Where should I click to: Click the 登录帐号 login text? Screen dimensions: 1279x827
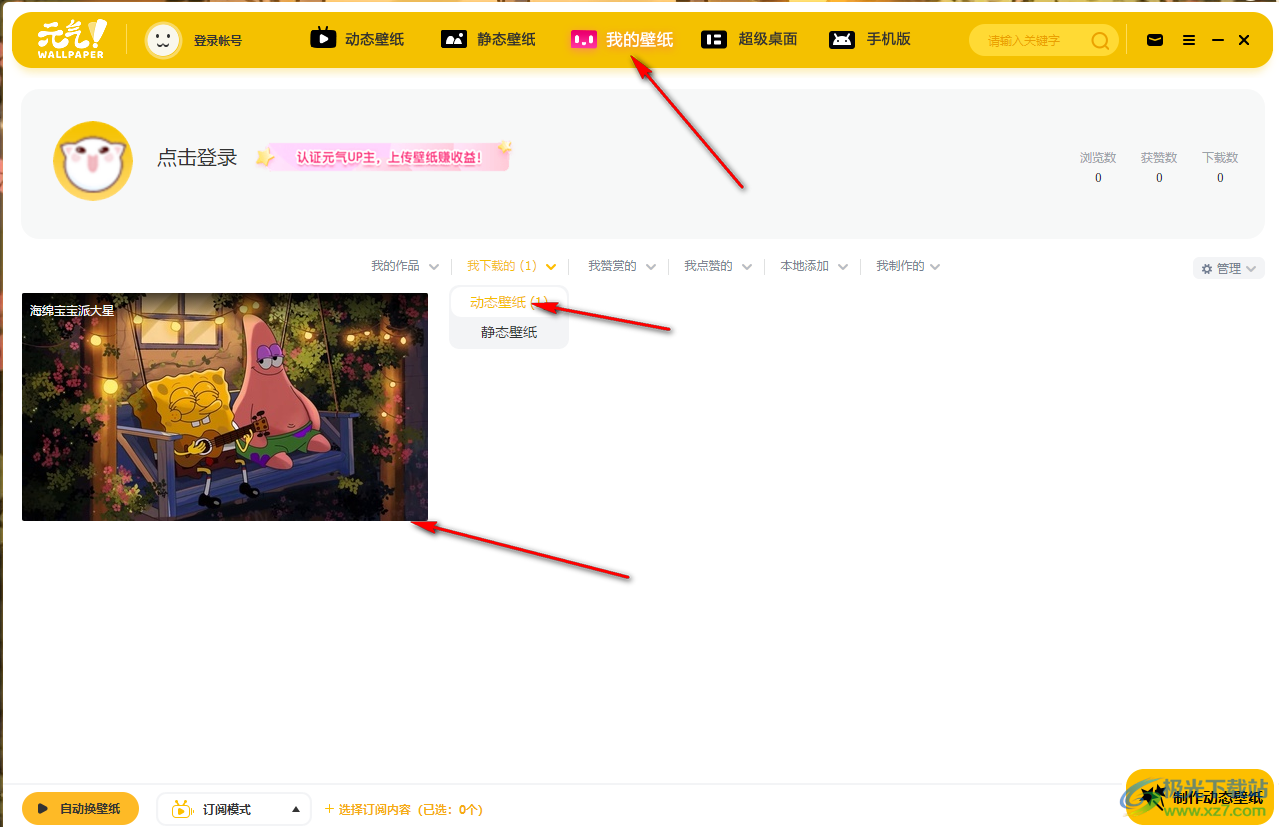coord(218,41)
